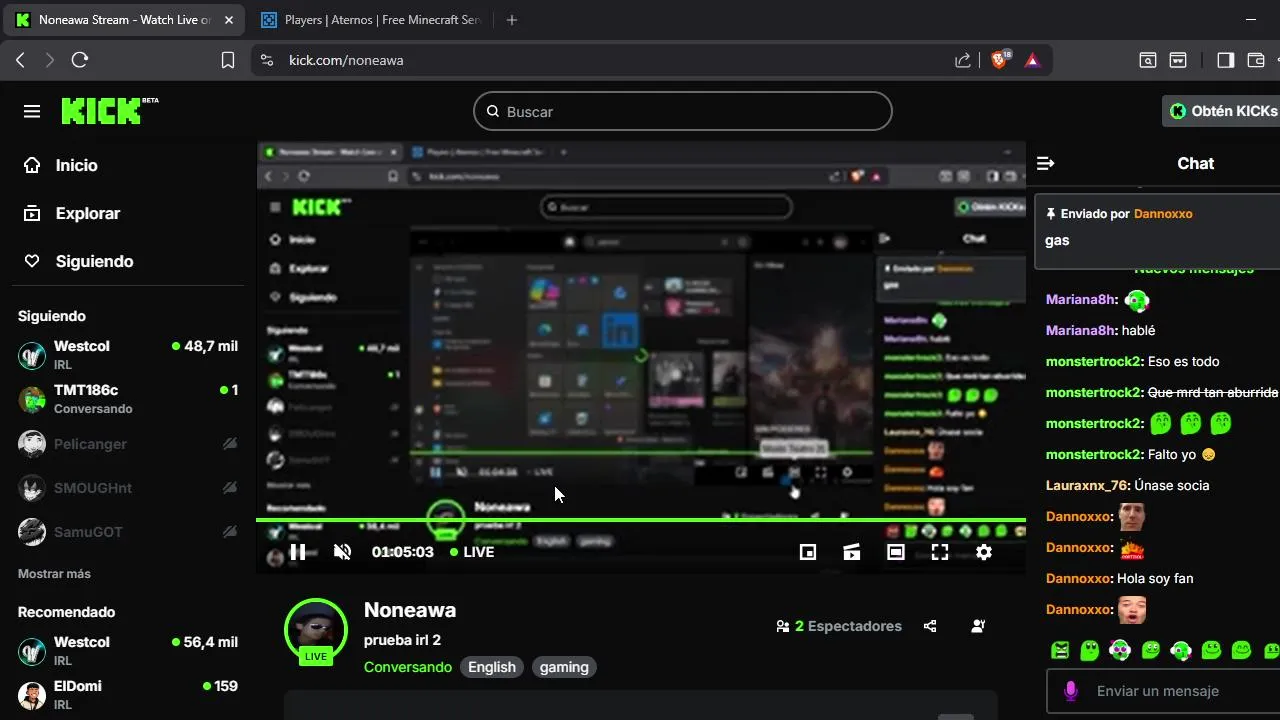Viewport: 1280px width, 720px height.
Task: Open TMT186c followed channel
Action: pos(128,398)
